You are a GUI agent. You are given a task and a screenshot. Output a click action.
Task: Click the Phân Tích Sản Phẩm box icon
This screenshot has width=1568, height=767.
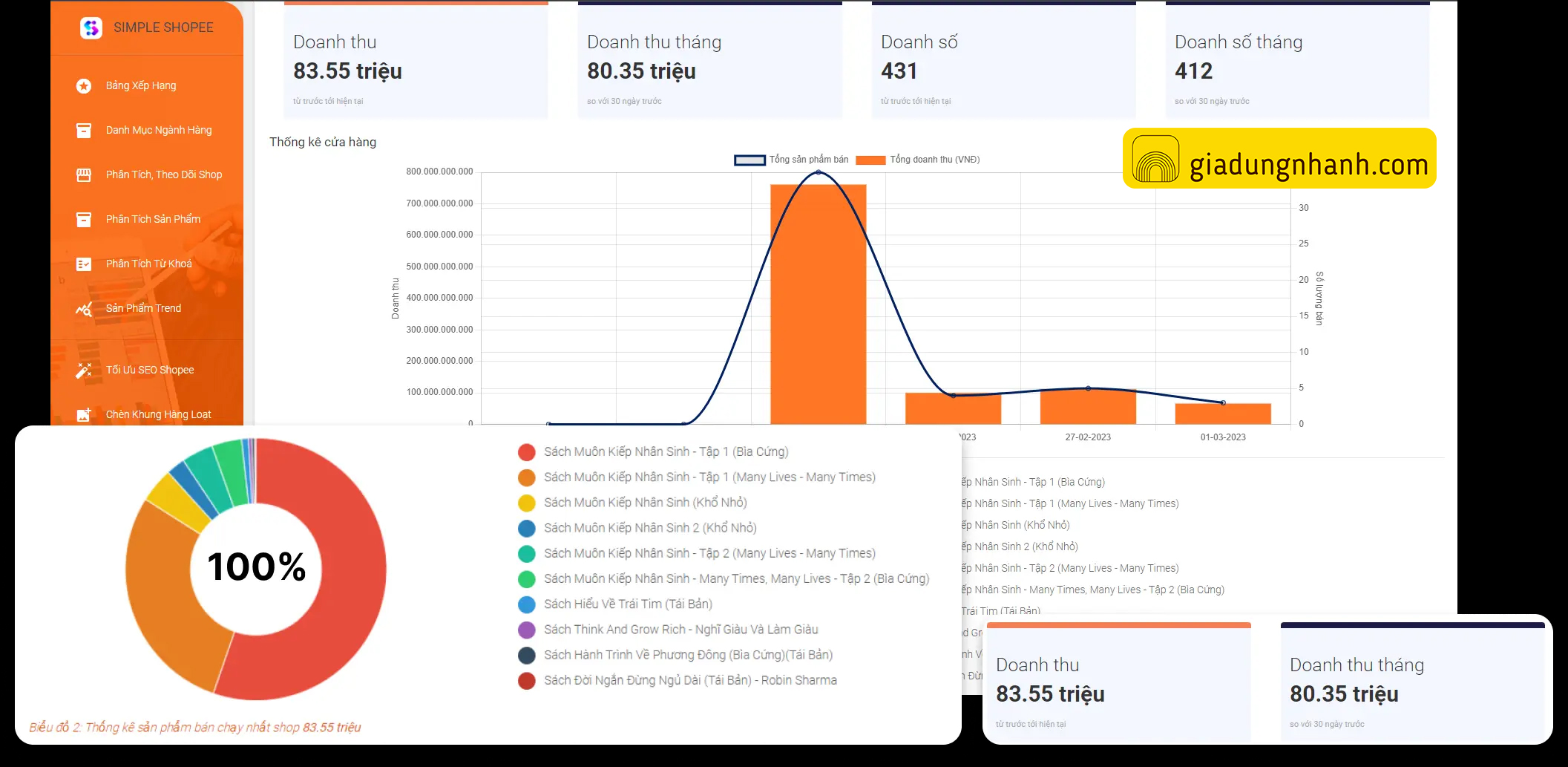pos(84,220)
